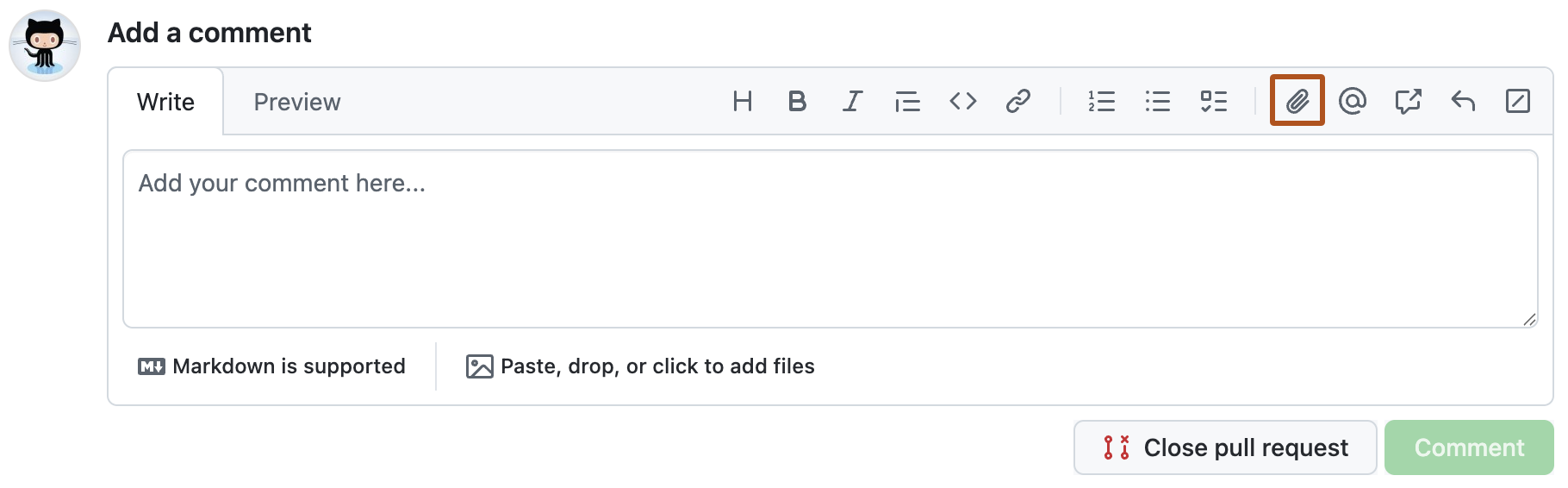1568x488 pixels.
Task: Attach files with the paperclip icon
Action: click(1297, 102)
